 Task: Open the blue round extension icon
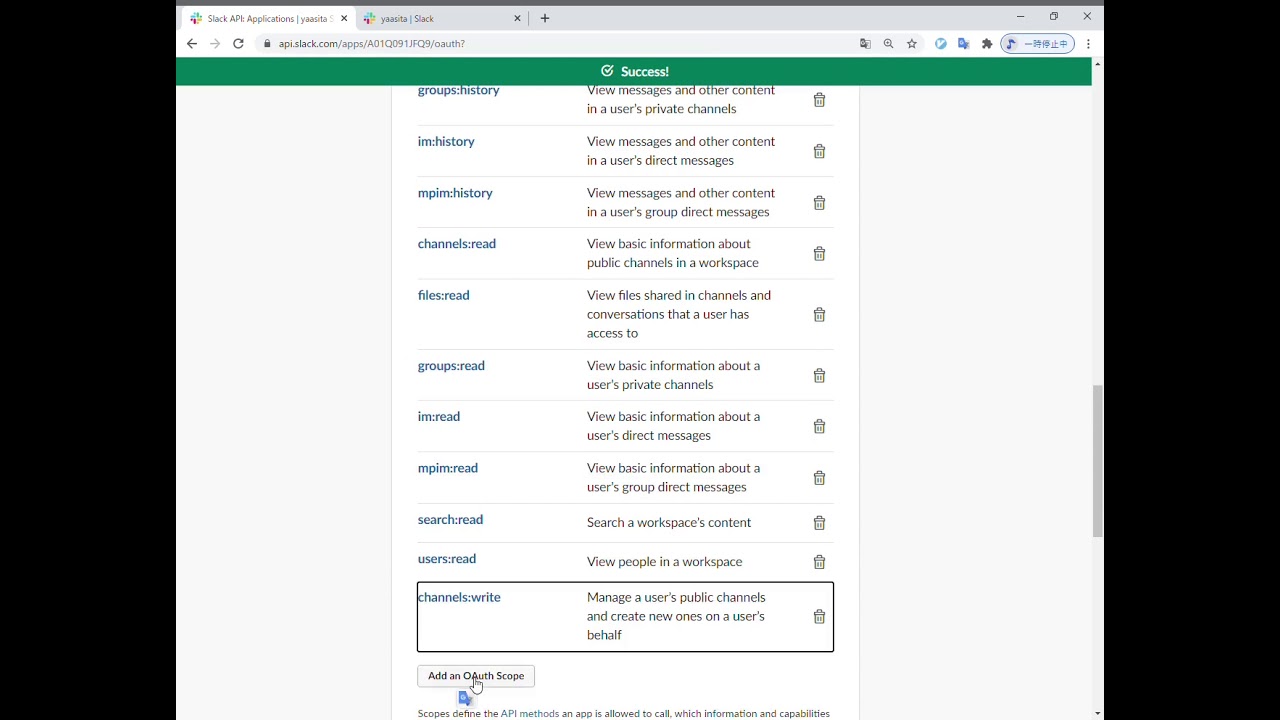(x=941, y=44)
